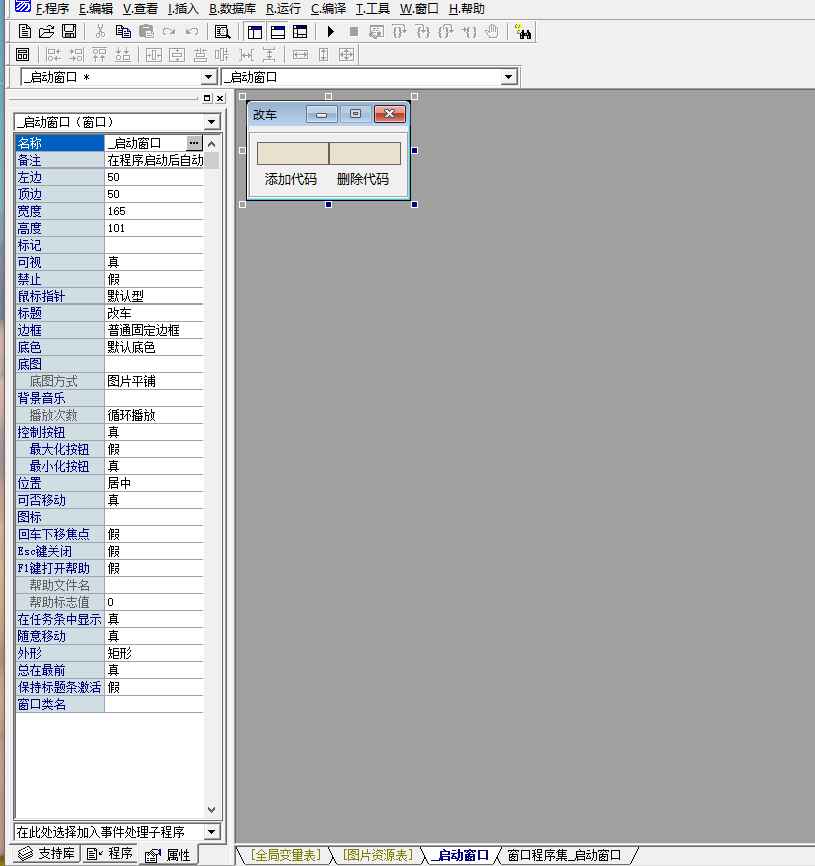Expand the right '_启动窗口' combo box

pos(509,77)
